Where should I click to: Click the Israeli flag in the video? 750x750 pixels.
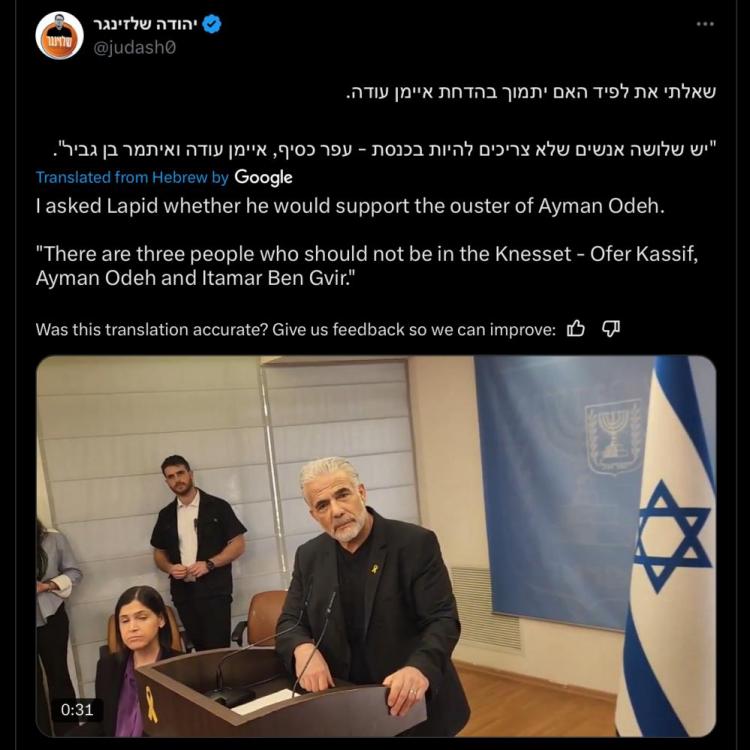pyautogui.click(x=670, y=546)
